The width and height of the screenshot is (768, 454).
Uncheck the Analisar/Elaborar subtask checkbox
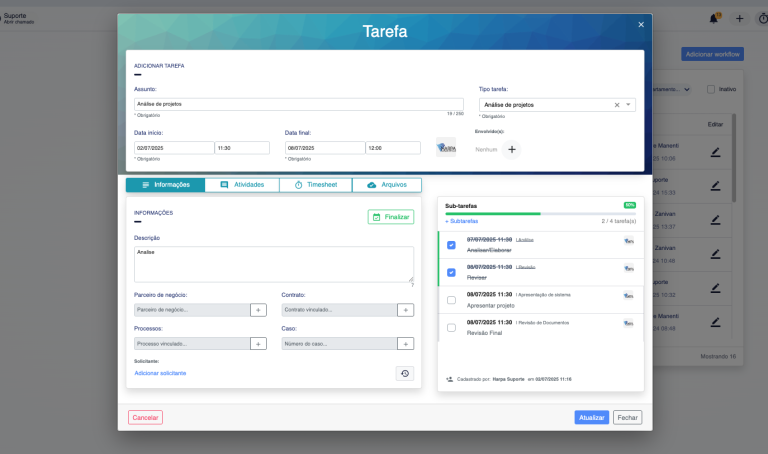pos(451,245)
